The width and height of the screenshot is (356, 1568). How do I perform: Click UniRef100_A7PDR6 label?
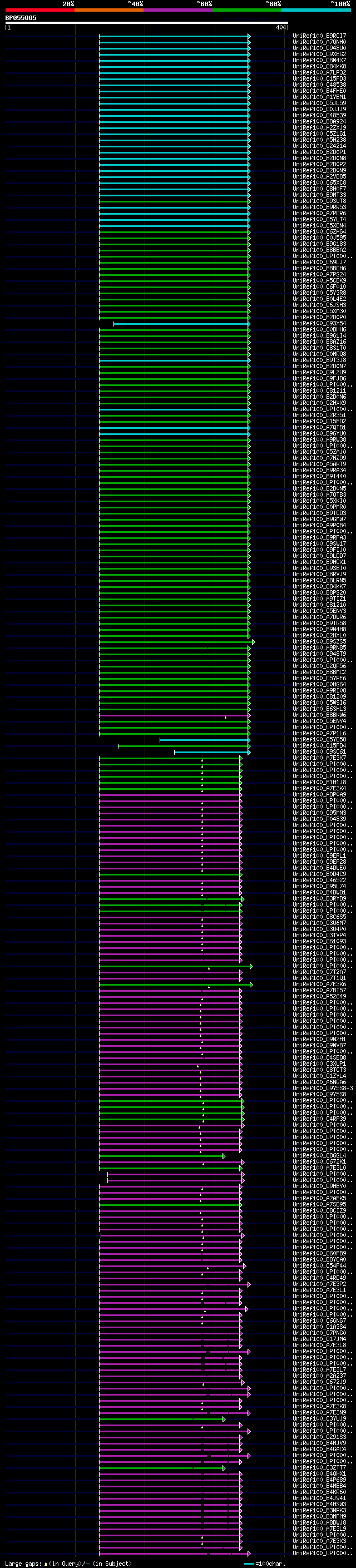(319, 213)
